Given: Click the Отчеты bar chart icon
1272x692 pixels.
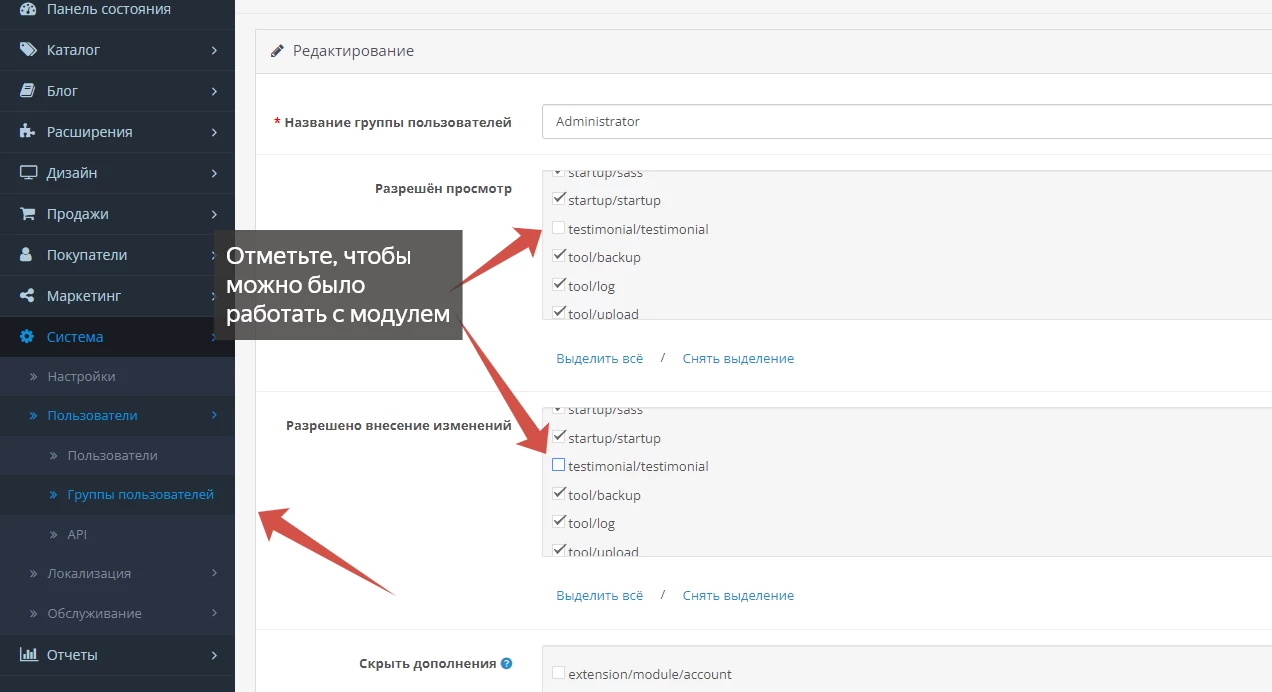Looking at the screenshot, I should pos(28,655).
